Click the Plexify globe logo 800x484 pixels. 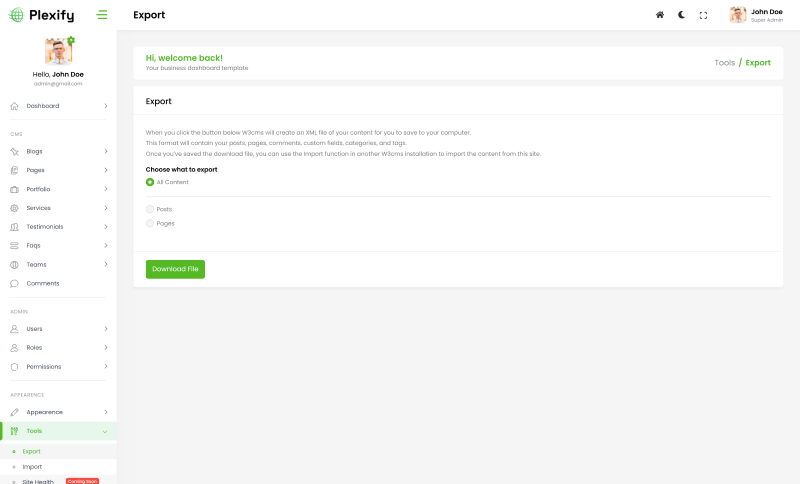coord(16,15)
